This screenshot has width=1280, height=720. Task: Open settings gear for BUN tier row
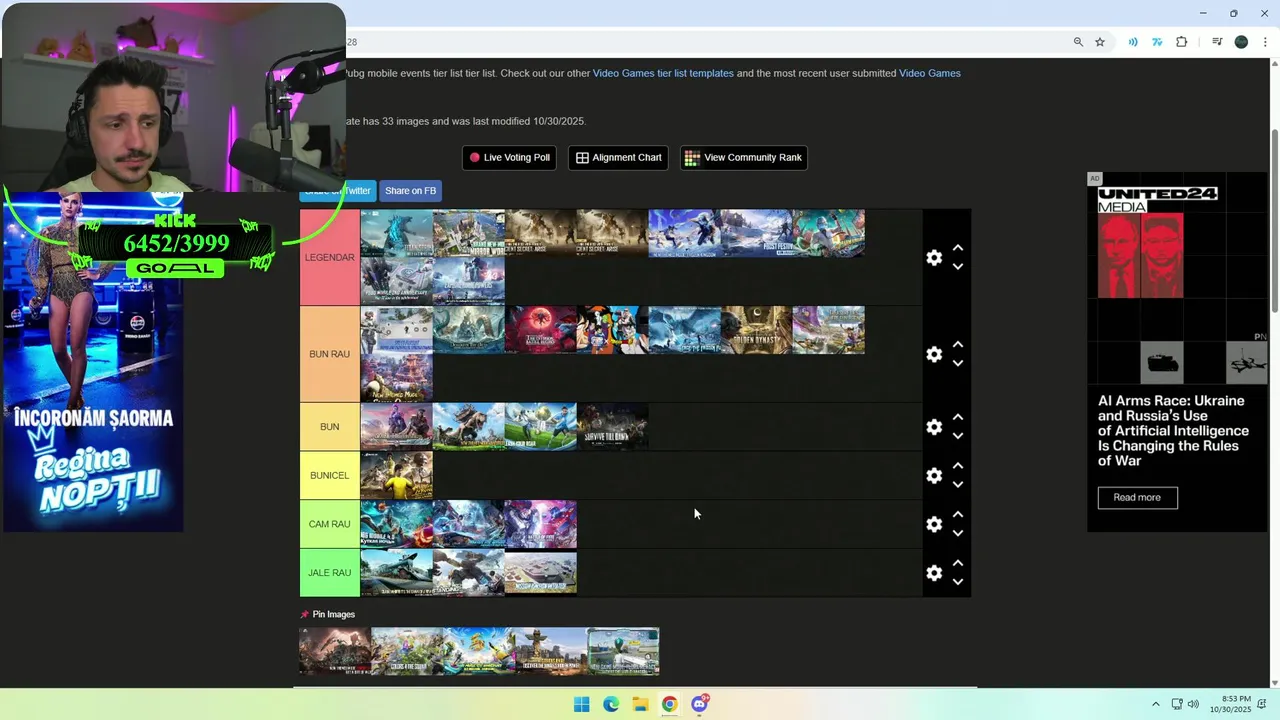pyautogui.click(x=934, y=427)
